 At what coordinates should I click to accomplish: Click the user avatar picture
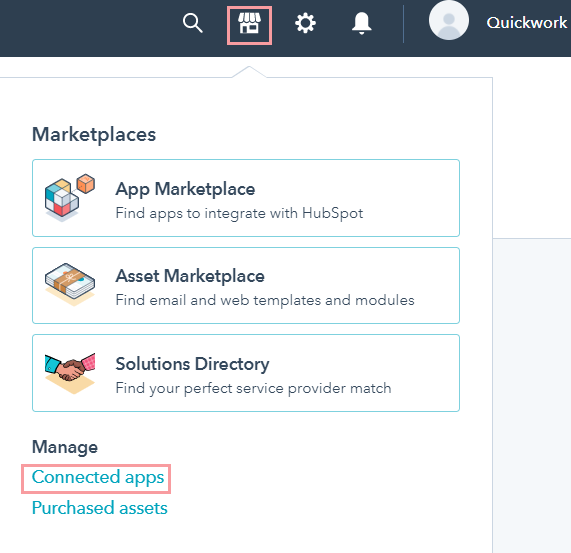pos(449,20)
